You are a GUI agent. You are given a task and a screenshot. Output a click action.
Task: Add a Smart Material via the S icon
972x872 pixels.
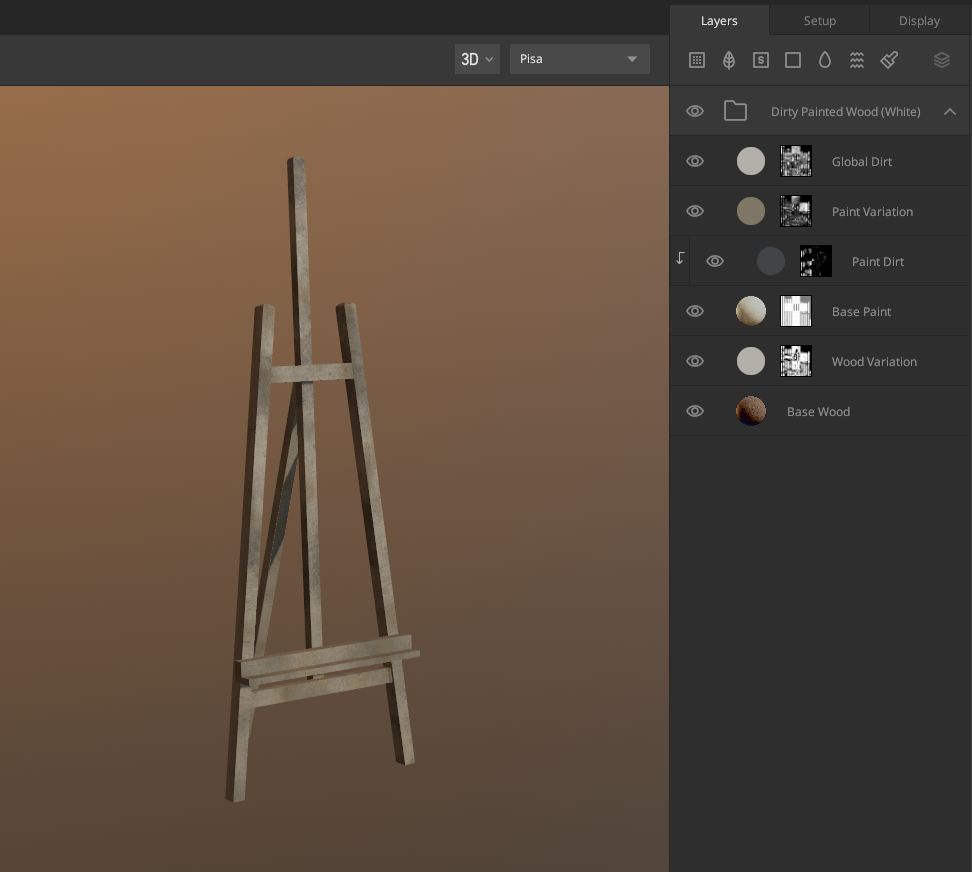click(x=760, y=59)
